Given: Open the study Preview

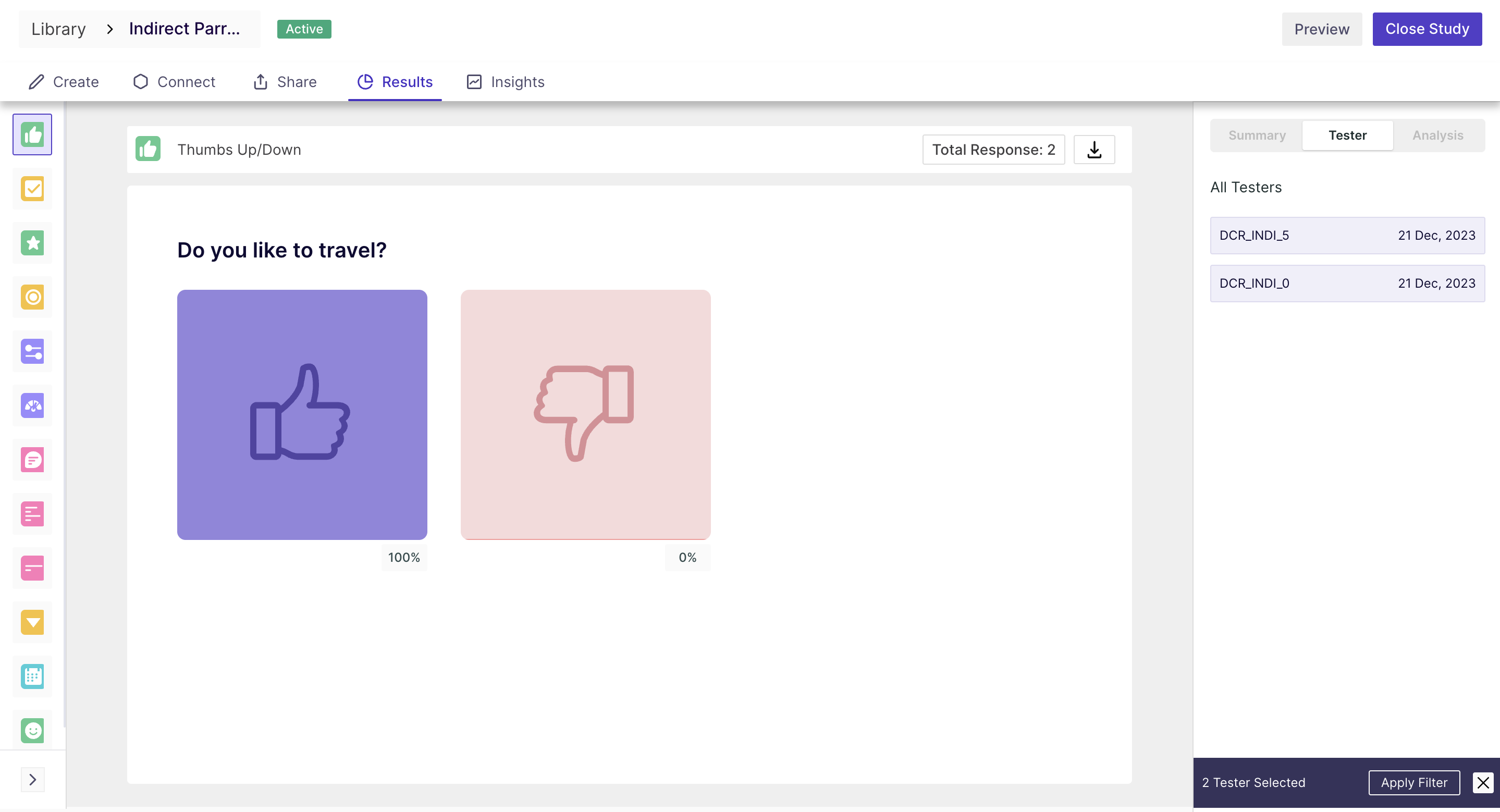Looking at the screenshot, I should click(1322, 29).
